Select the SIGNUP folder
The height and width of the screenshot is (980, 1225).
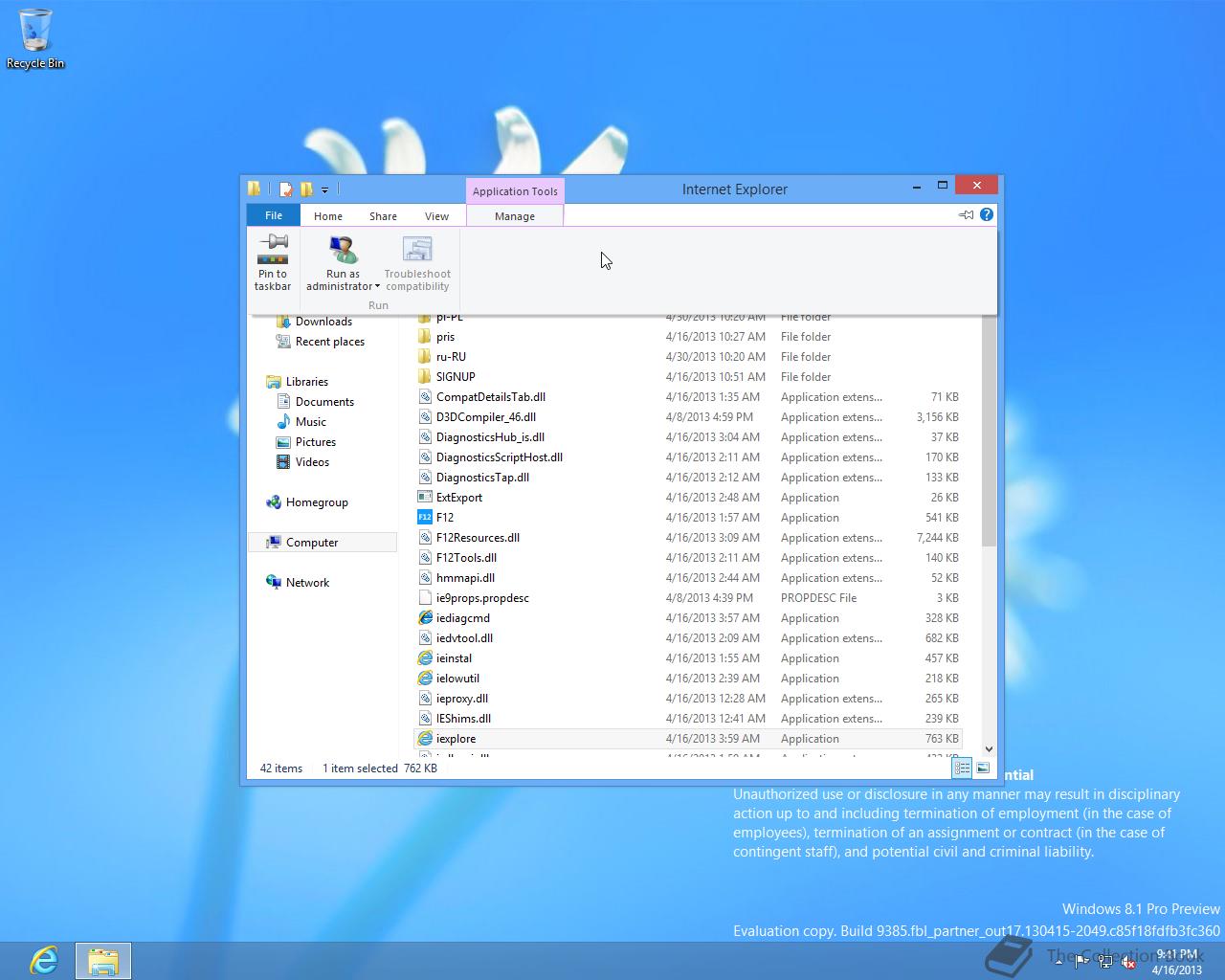click(687, 377)
